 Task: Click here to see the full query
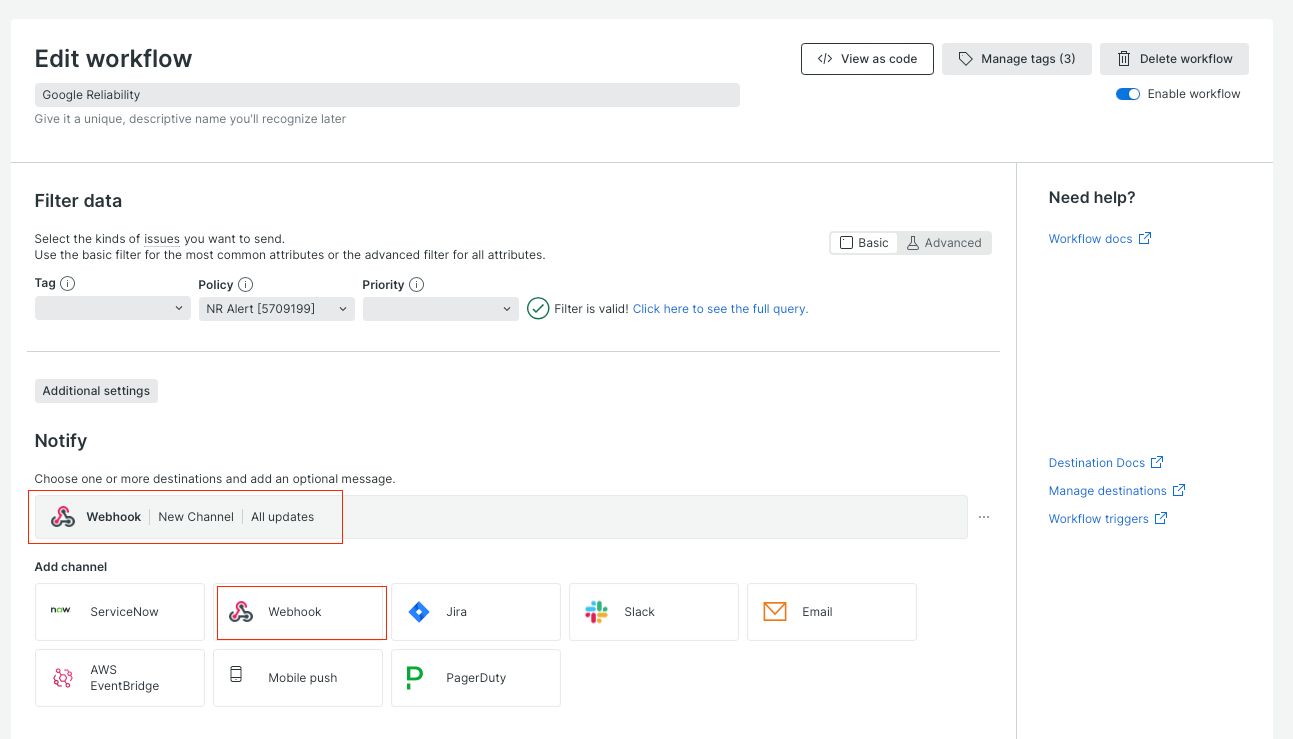[x=720, y=309]
